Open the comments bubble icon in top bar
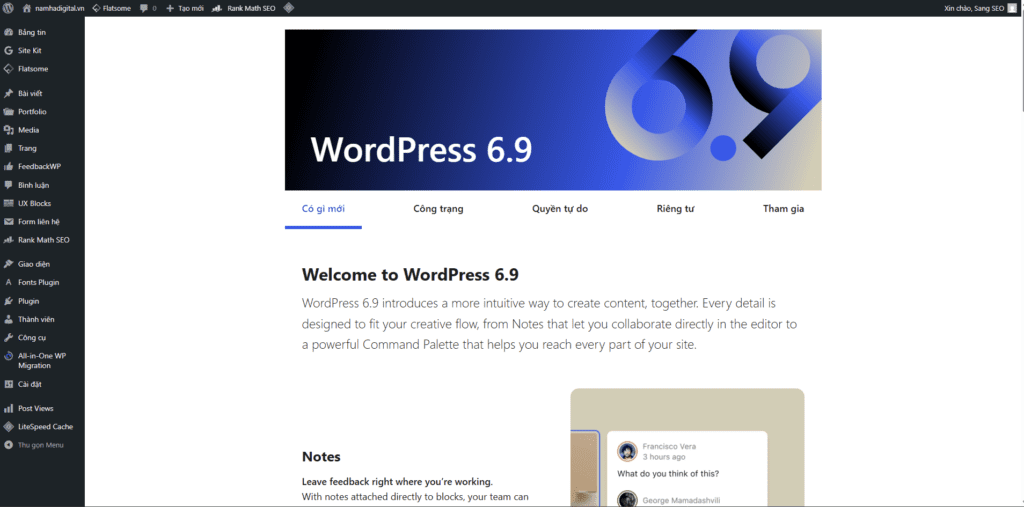 (x=147, y=8)
